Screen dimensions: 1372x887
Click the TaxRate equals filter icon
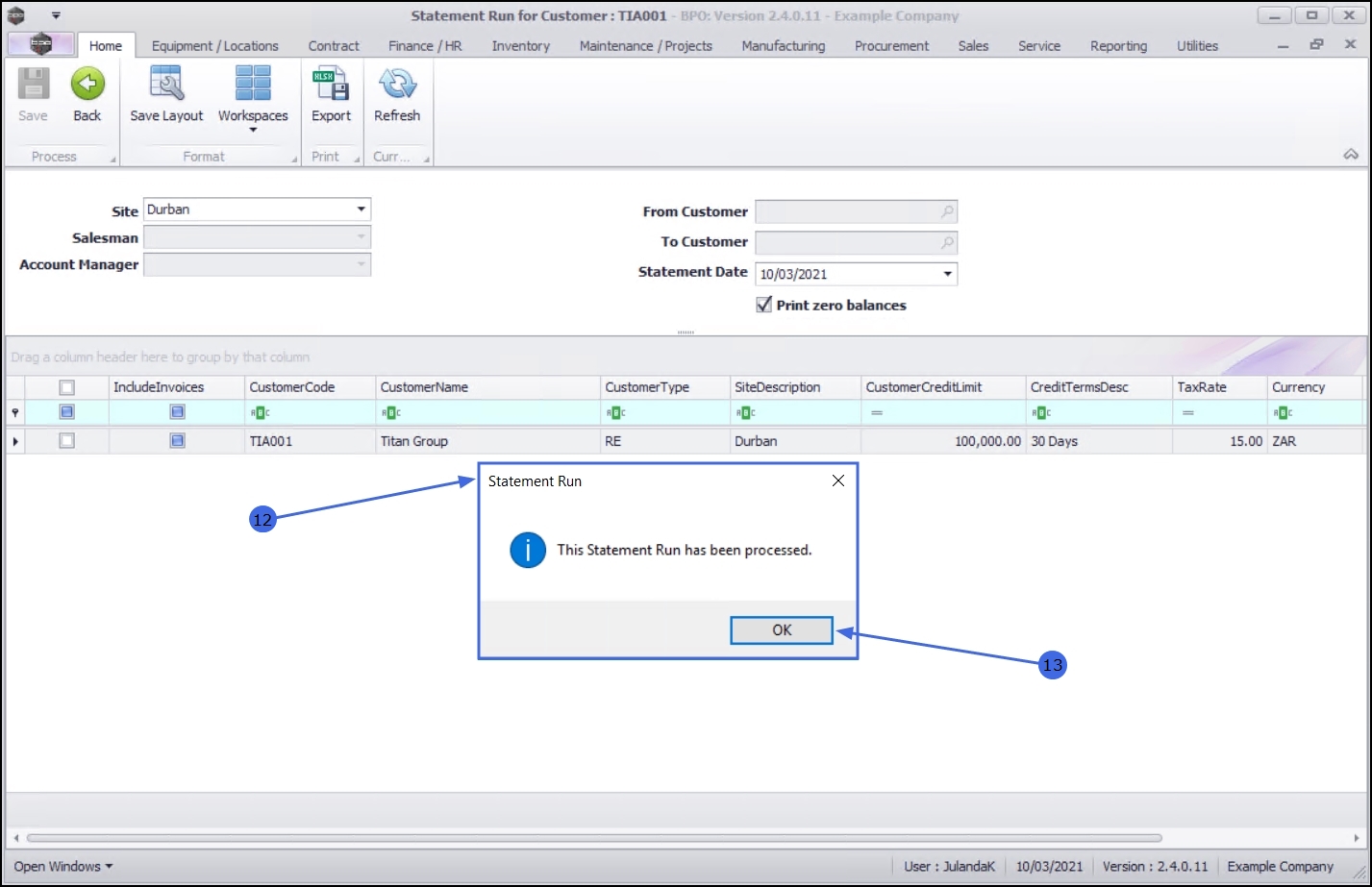point(1188,413)
